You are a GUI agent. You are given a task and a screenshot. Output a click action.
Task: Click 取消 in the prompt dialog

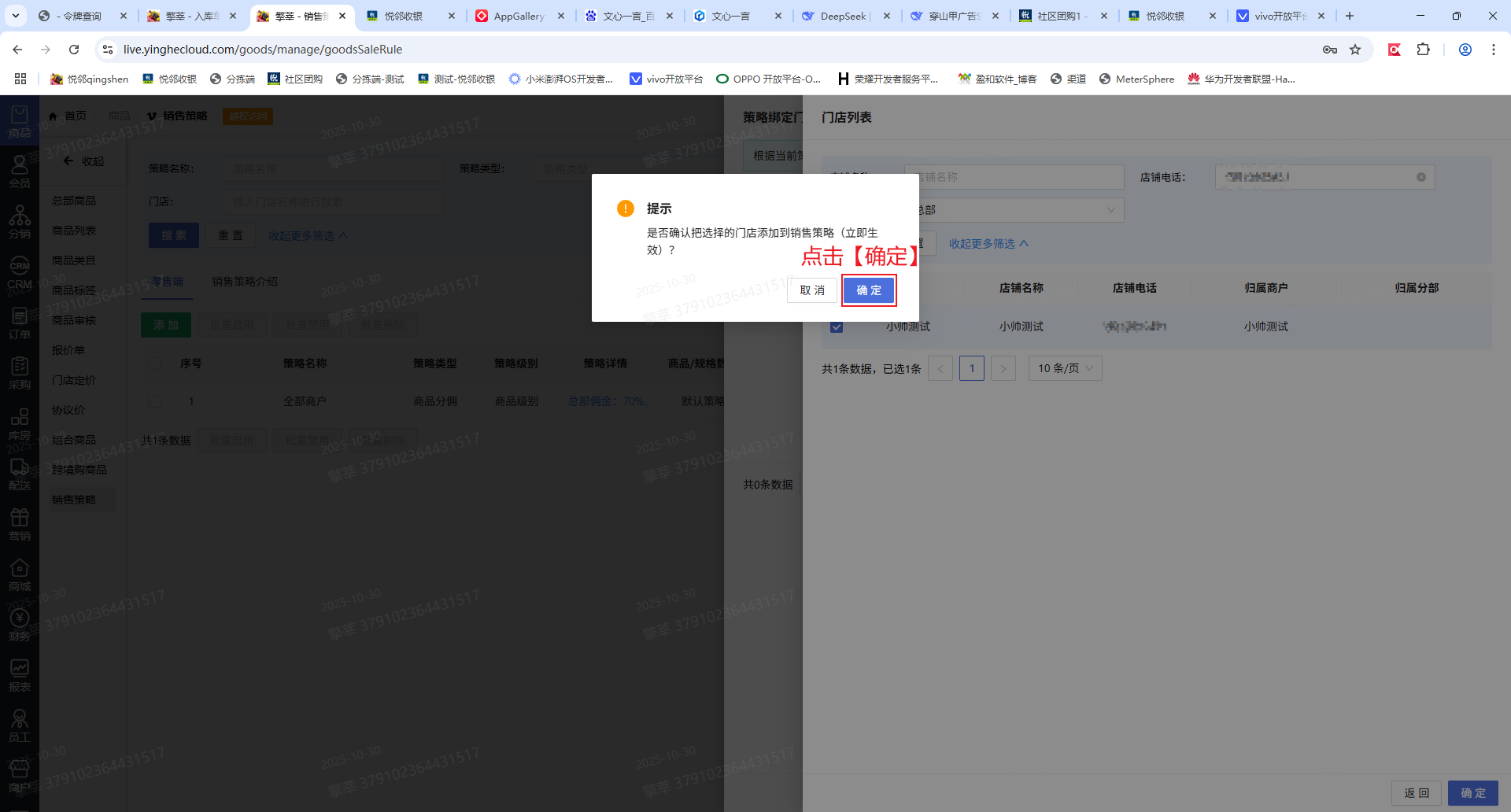[x=811, y=290]
